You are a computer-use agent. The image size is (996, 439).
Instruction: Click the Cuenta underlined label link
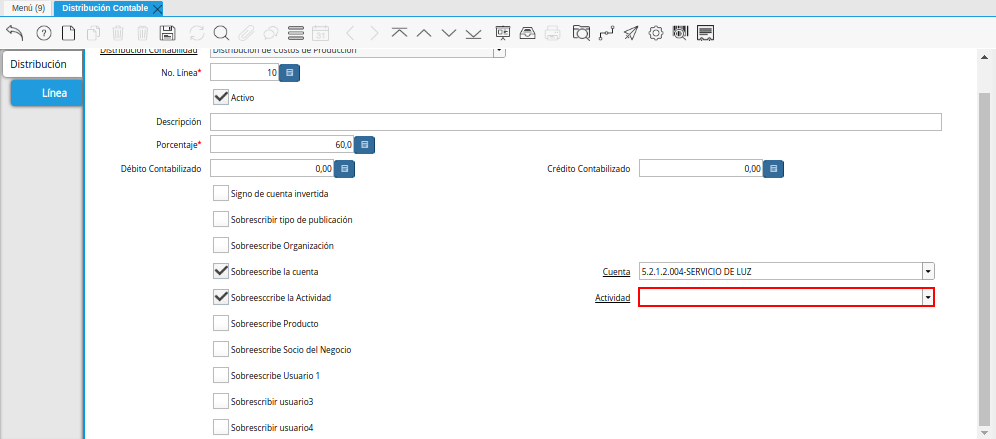pos(616,272)
